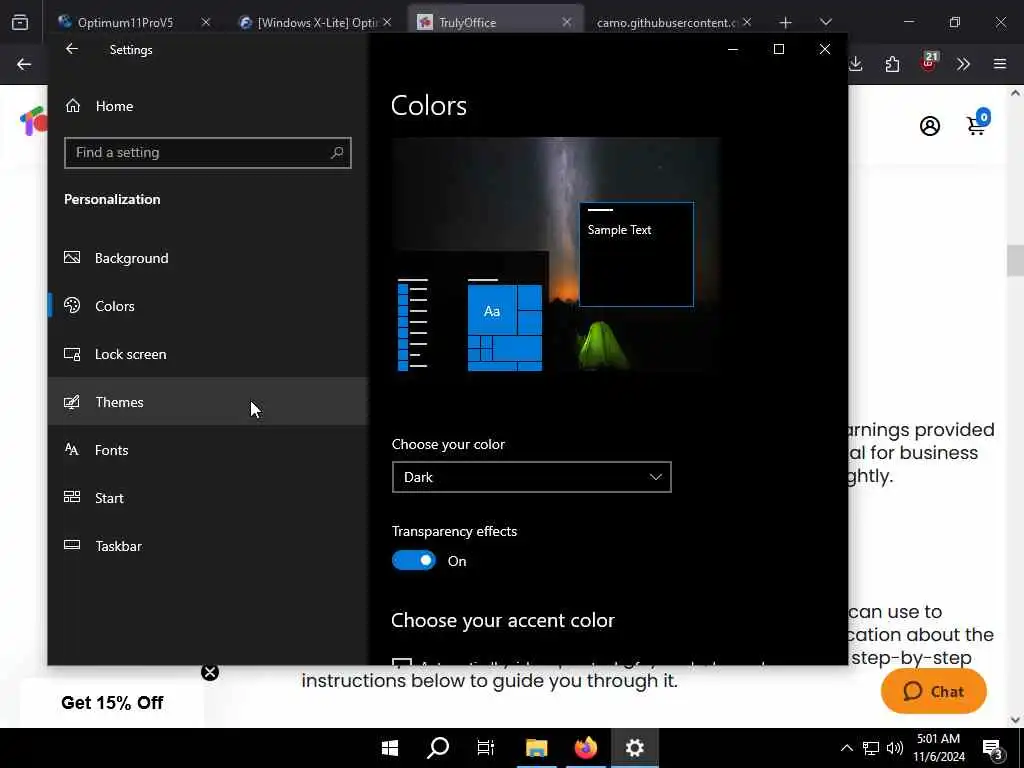Screen dimensions: 1024x768
Task: Click the red extension badge icon
Action: tap(929, 63)
